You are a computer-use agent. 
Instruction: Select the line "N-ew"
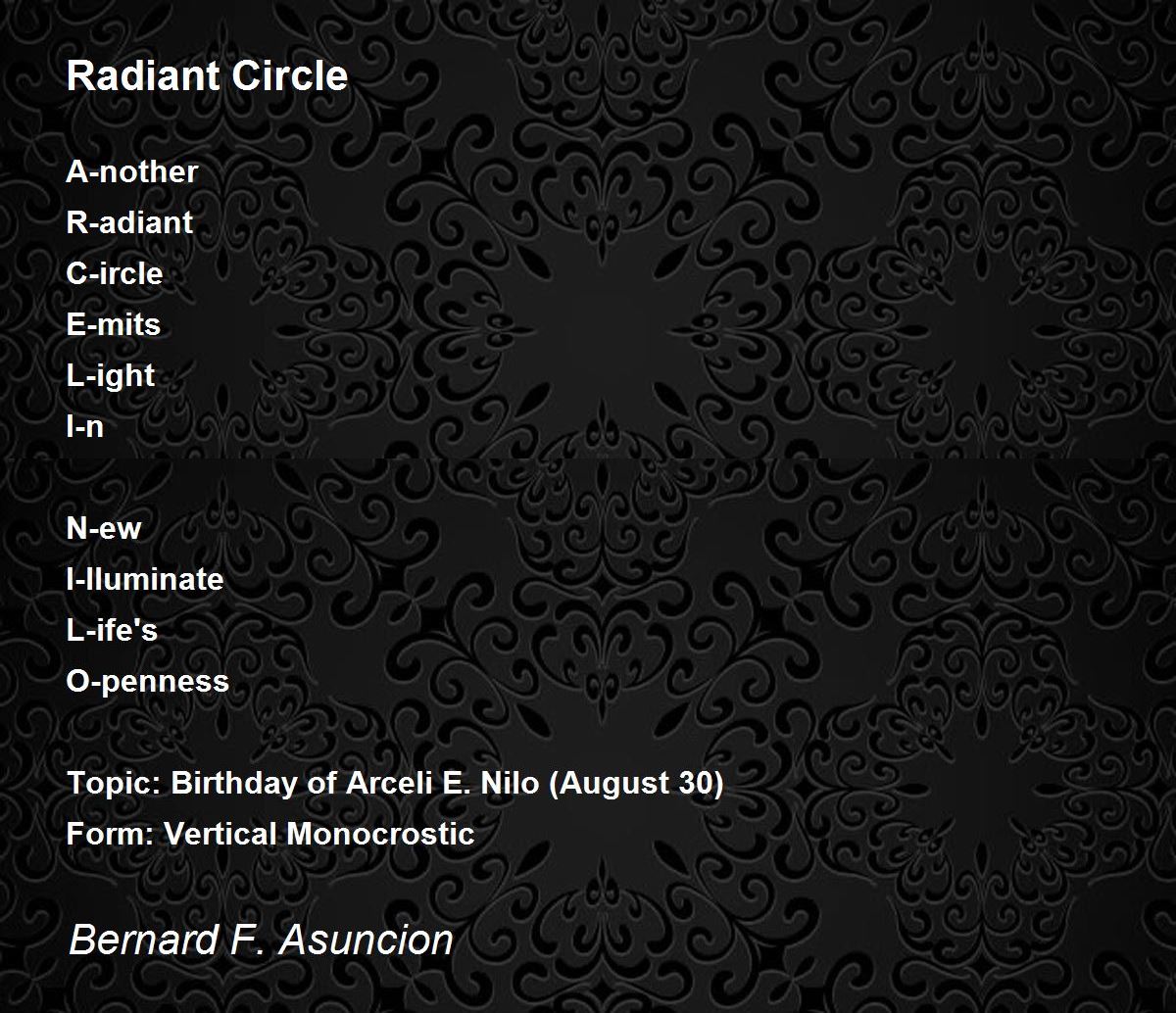coord(104,528)
